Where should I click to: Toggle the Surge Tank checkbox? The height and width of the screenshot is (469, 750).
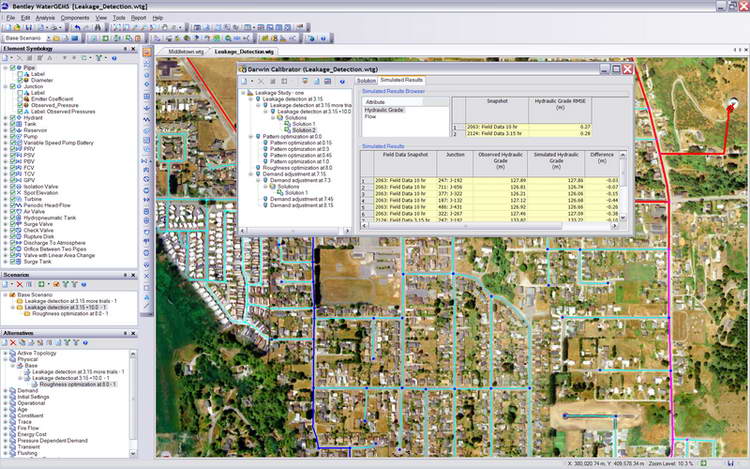12,262
